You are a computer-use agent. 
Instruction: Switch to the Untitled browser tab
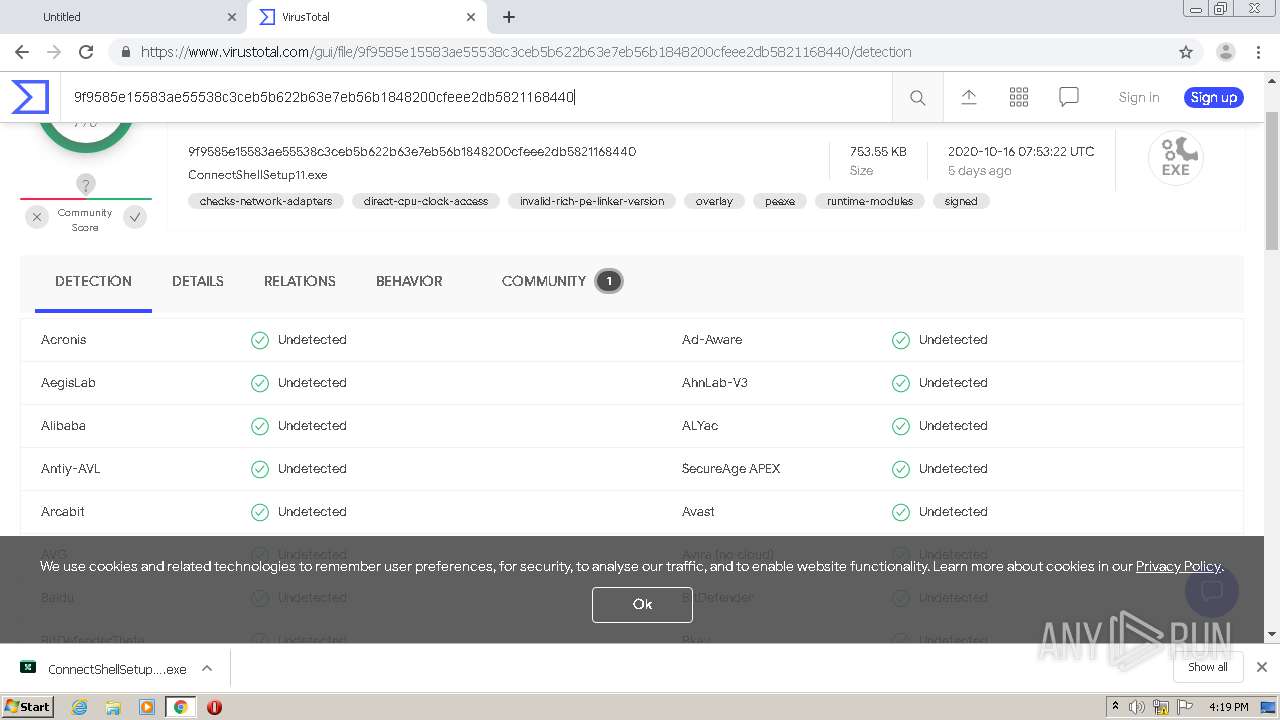[x=125, y=17]
